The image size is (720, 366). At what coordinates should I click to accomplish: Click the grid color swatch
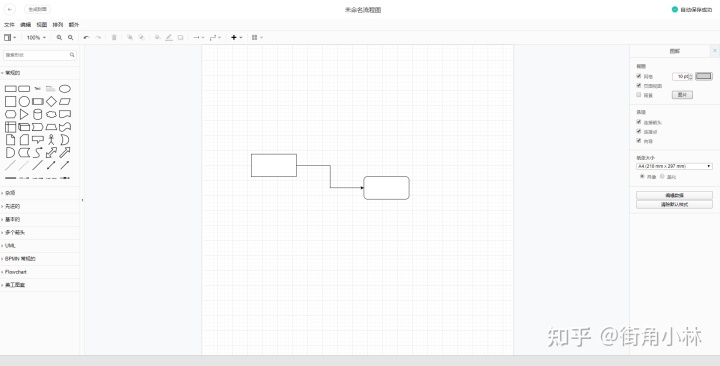(x=704, y=76)
